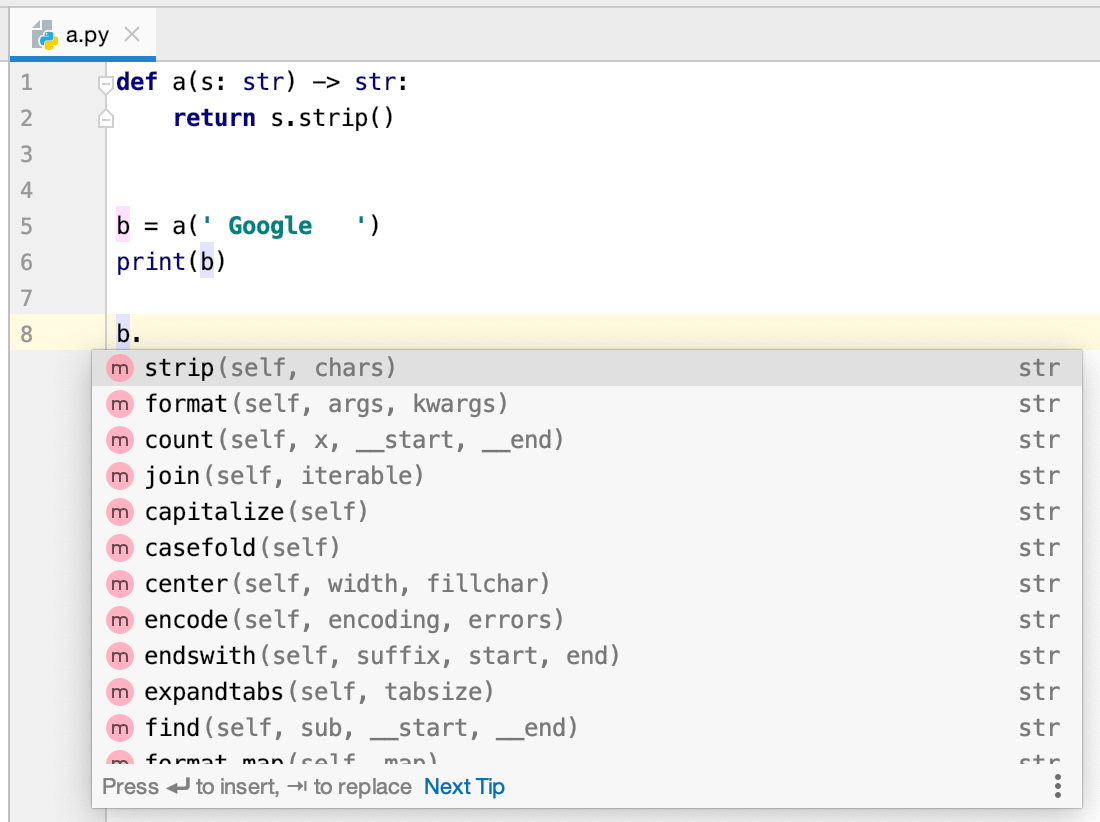1100x822 pixels.
Task: Click the method icon next to encode
Action: [120, 620]
